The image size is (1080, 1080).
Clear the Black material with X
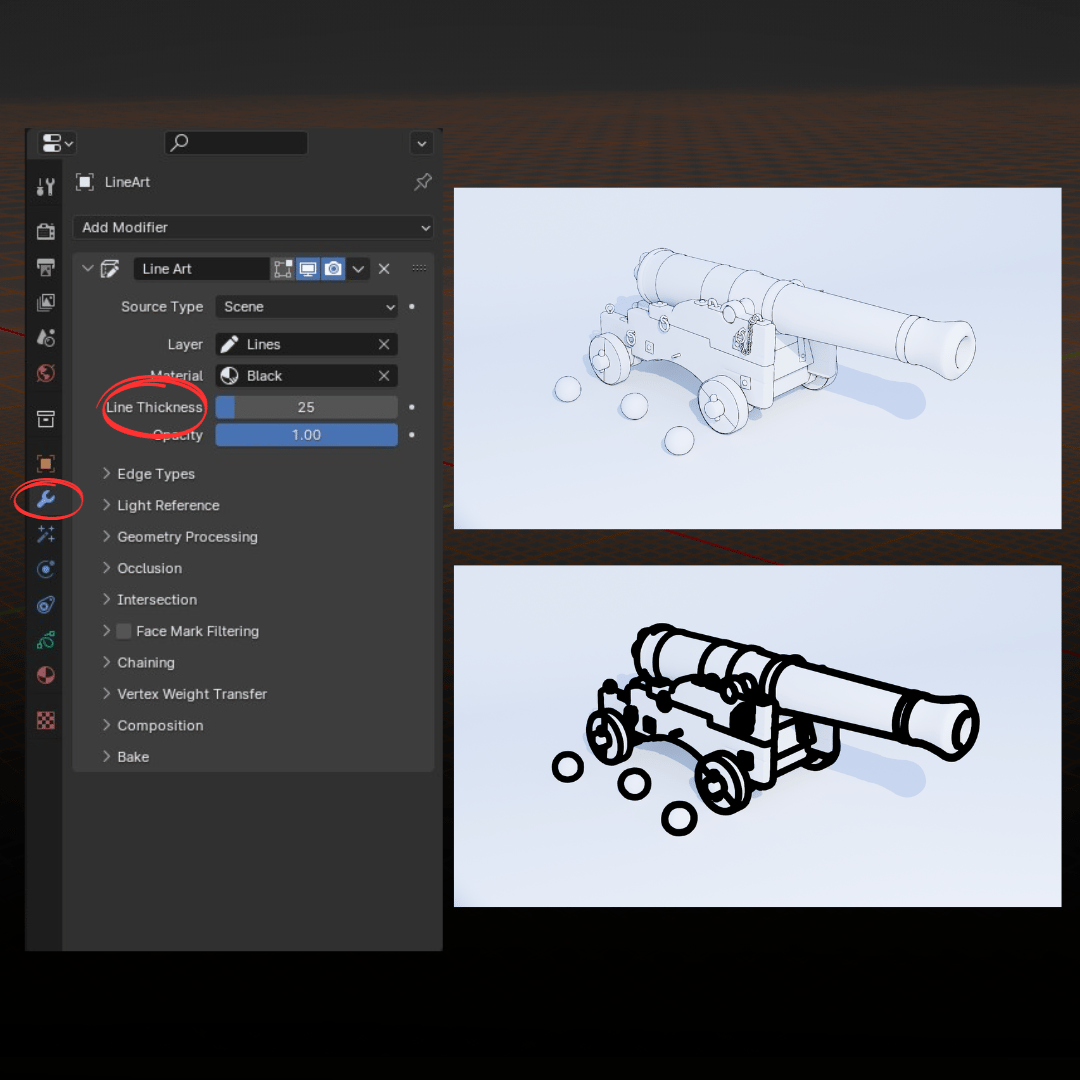[x=384, y=376]
